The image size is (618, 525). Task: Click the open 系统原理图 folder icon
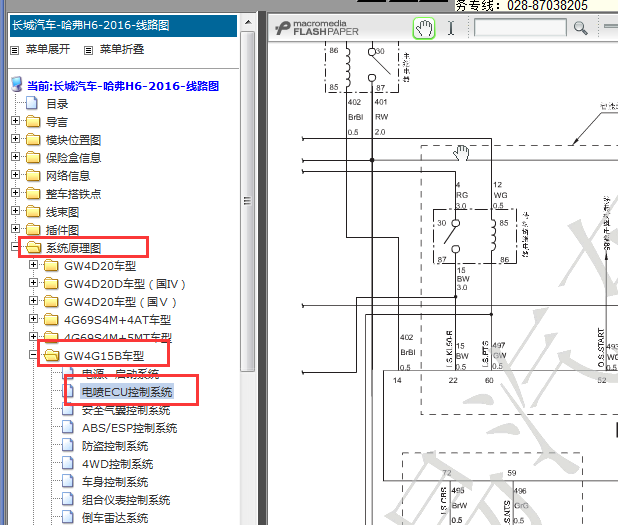tap(34, 248)
